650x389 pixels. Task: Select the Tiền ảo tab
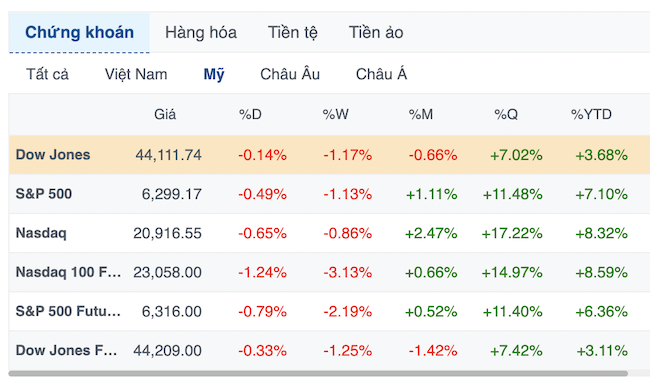[376, 32]
